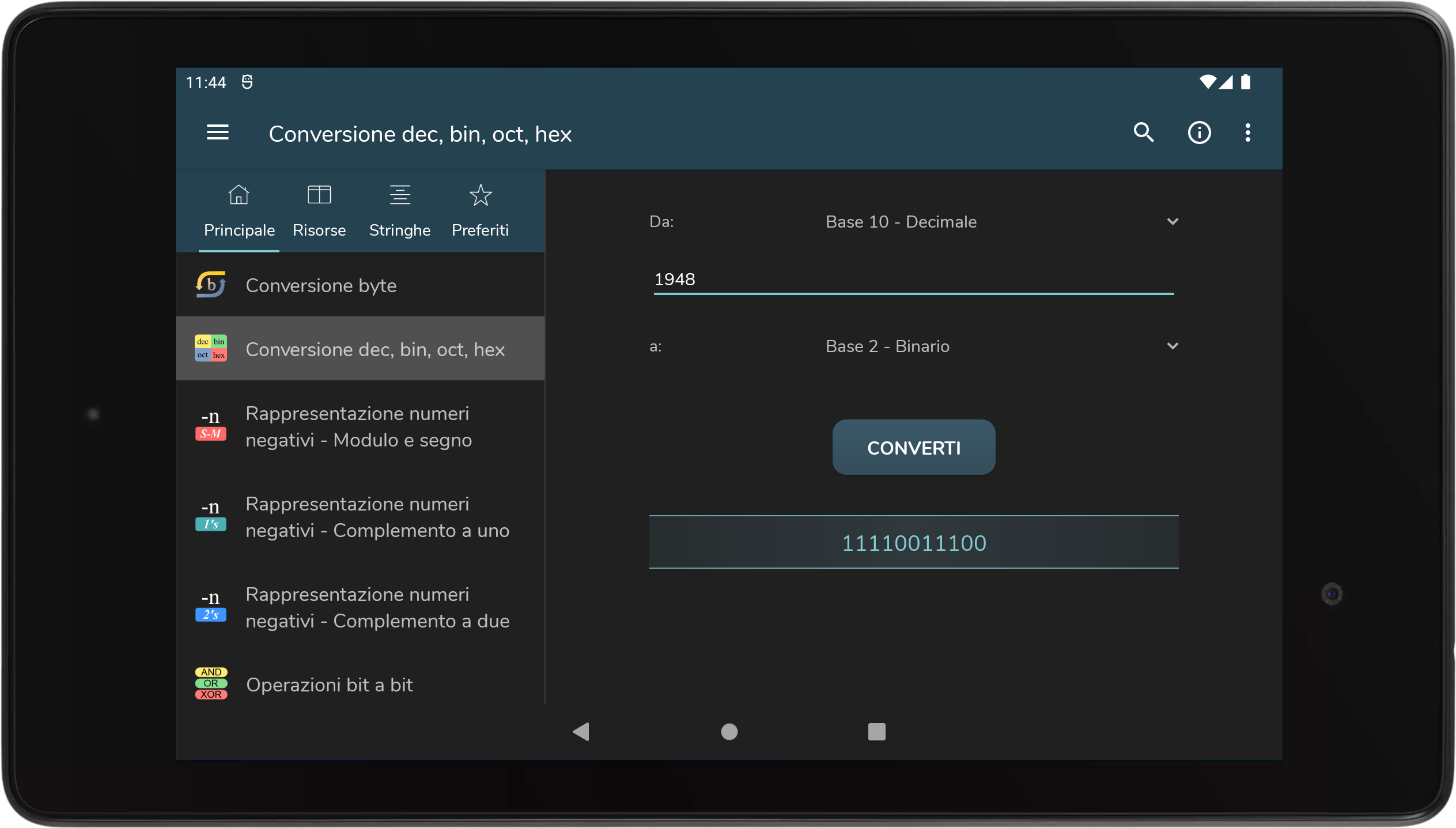Expand the Da: source base chevron
Viewport: 1456px width, 828px height.
1172,222
